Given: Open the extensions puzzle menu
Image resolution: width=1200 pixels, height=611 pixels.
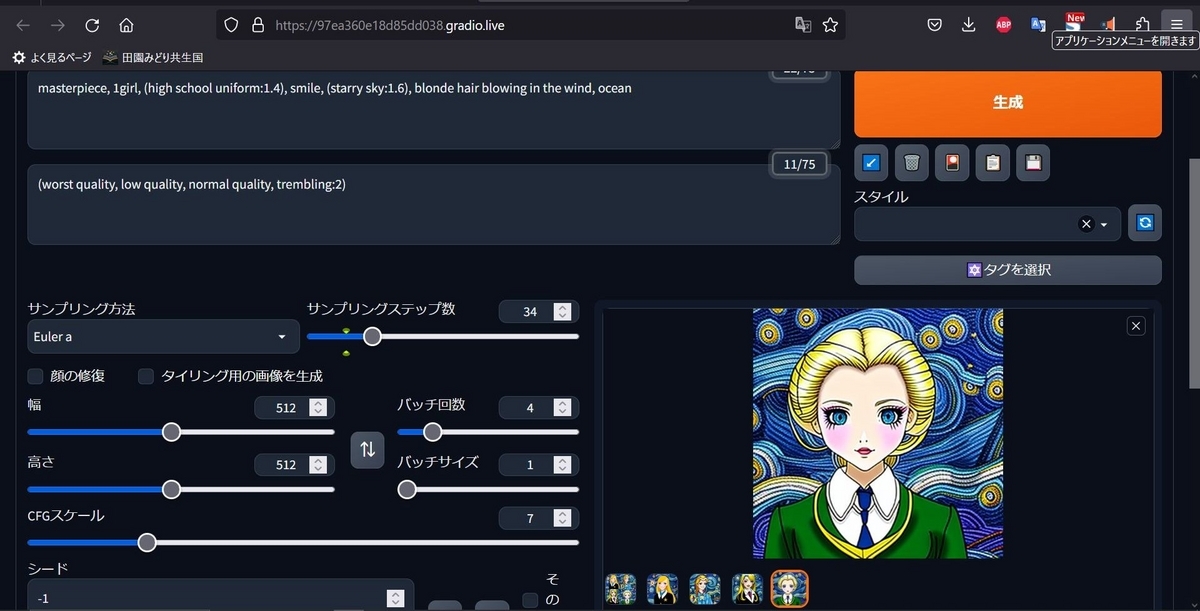Looking at the screenshot, I should point(1142,25).
